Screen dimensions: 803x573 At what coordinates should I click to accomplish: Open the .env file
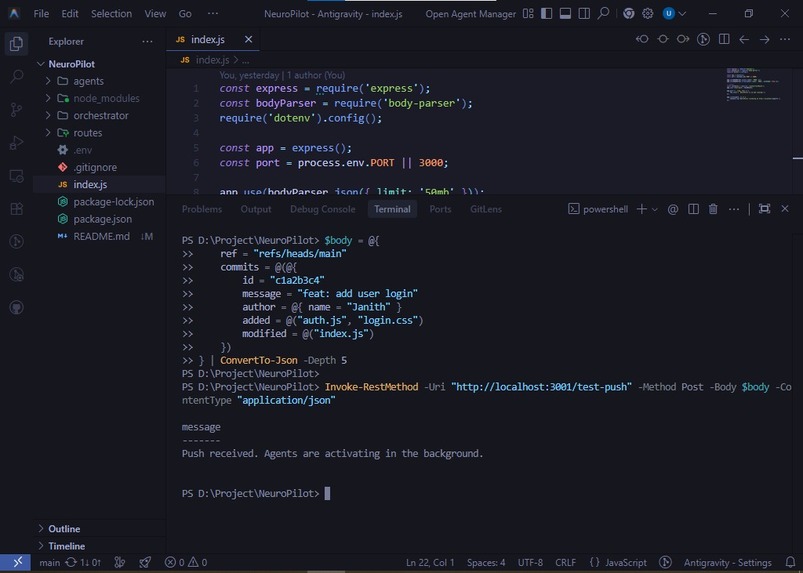click(x=99, y=150)
